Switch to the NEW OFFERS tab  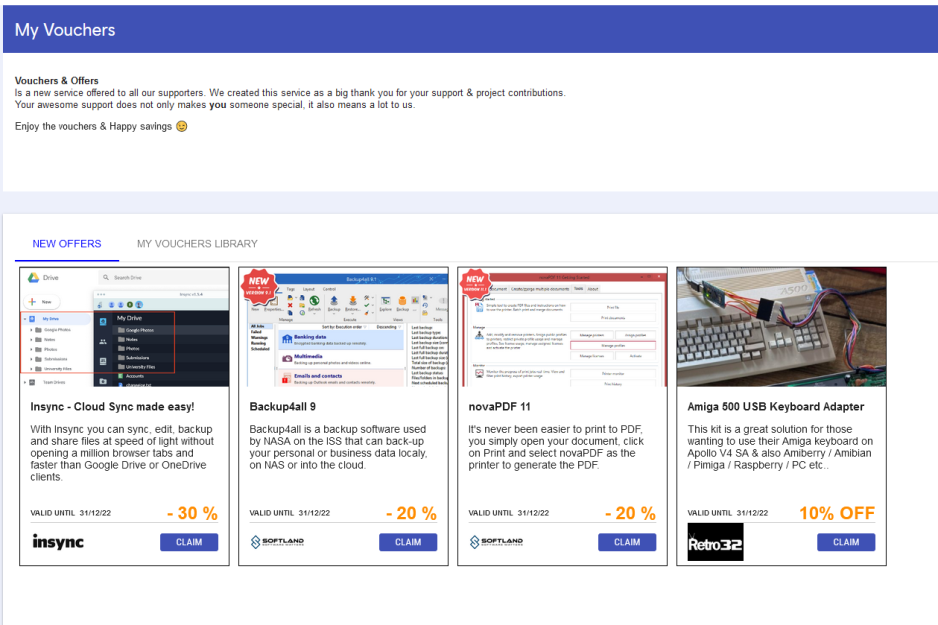67,244
